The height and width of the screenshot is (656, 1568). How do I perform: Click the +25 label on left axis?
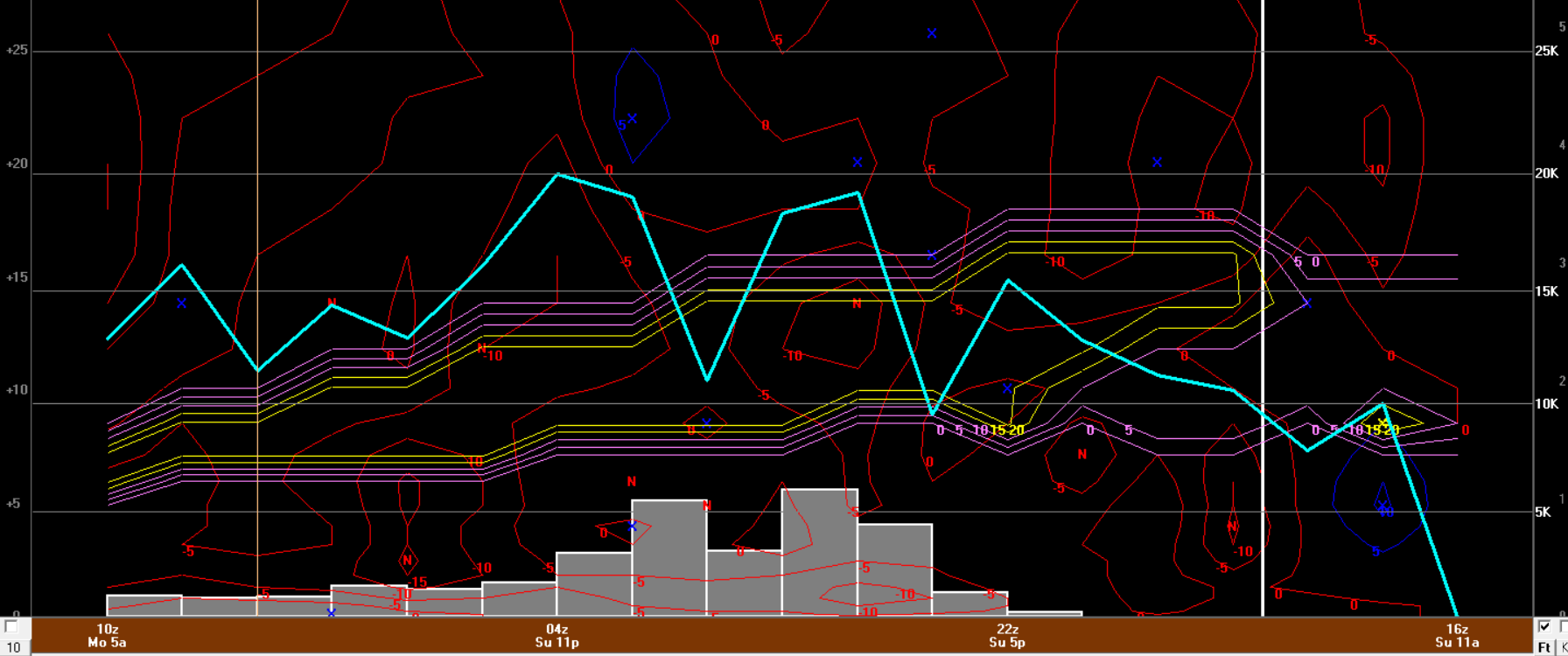17,51
